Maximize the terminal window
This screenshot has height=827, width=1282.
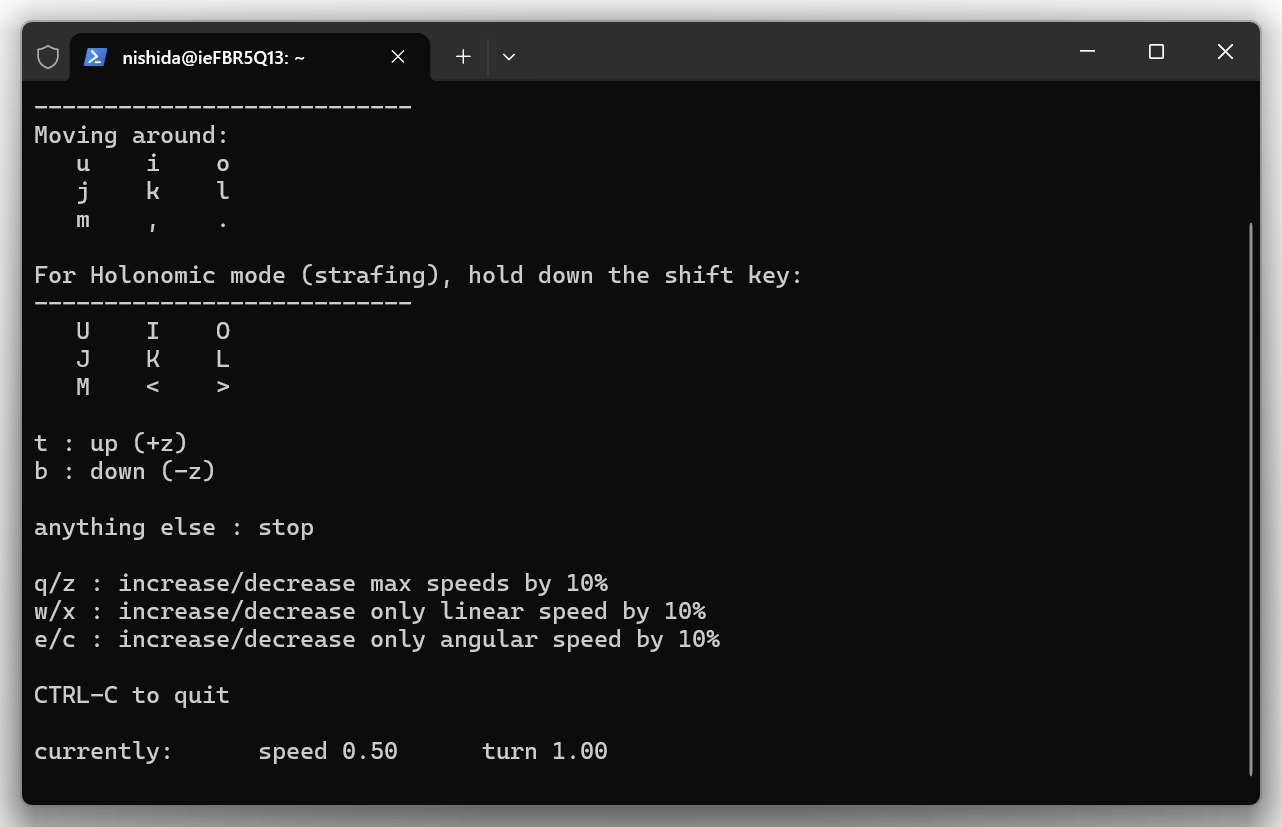pos(1156,52)
